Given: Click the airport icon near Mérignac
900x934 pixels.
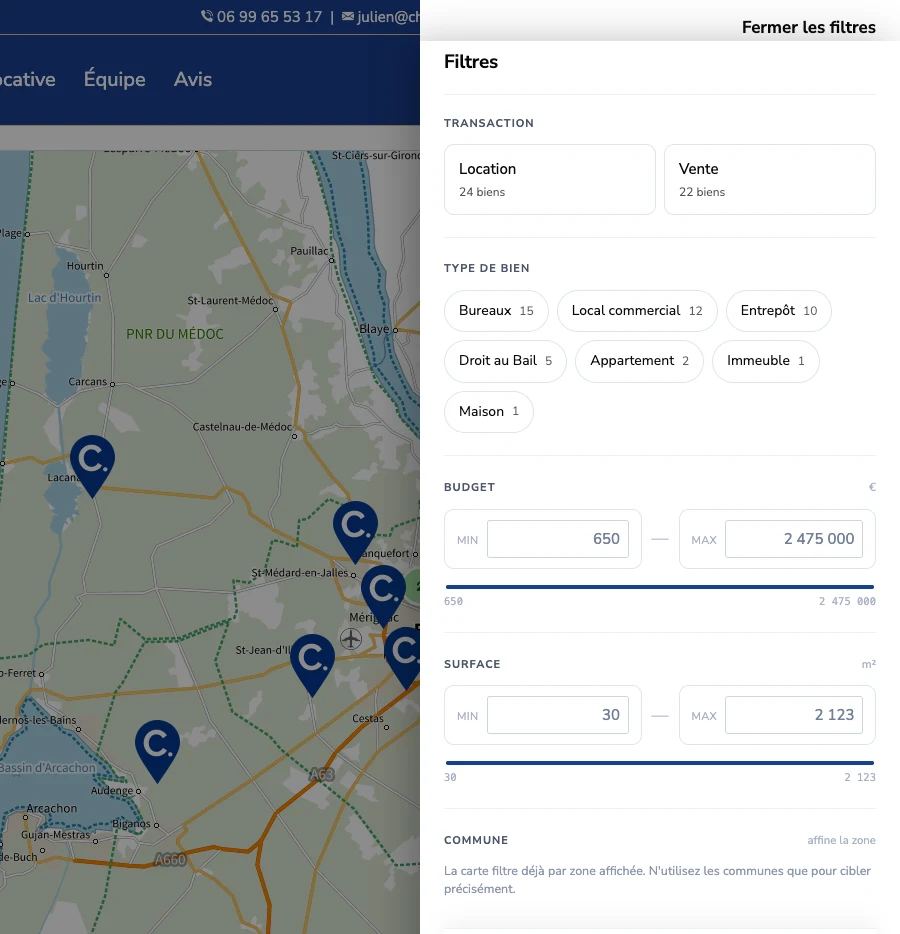Looking at the screenshot, I should 351,639.
